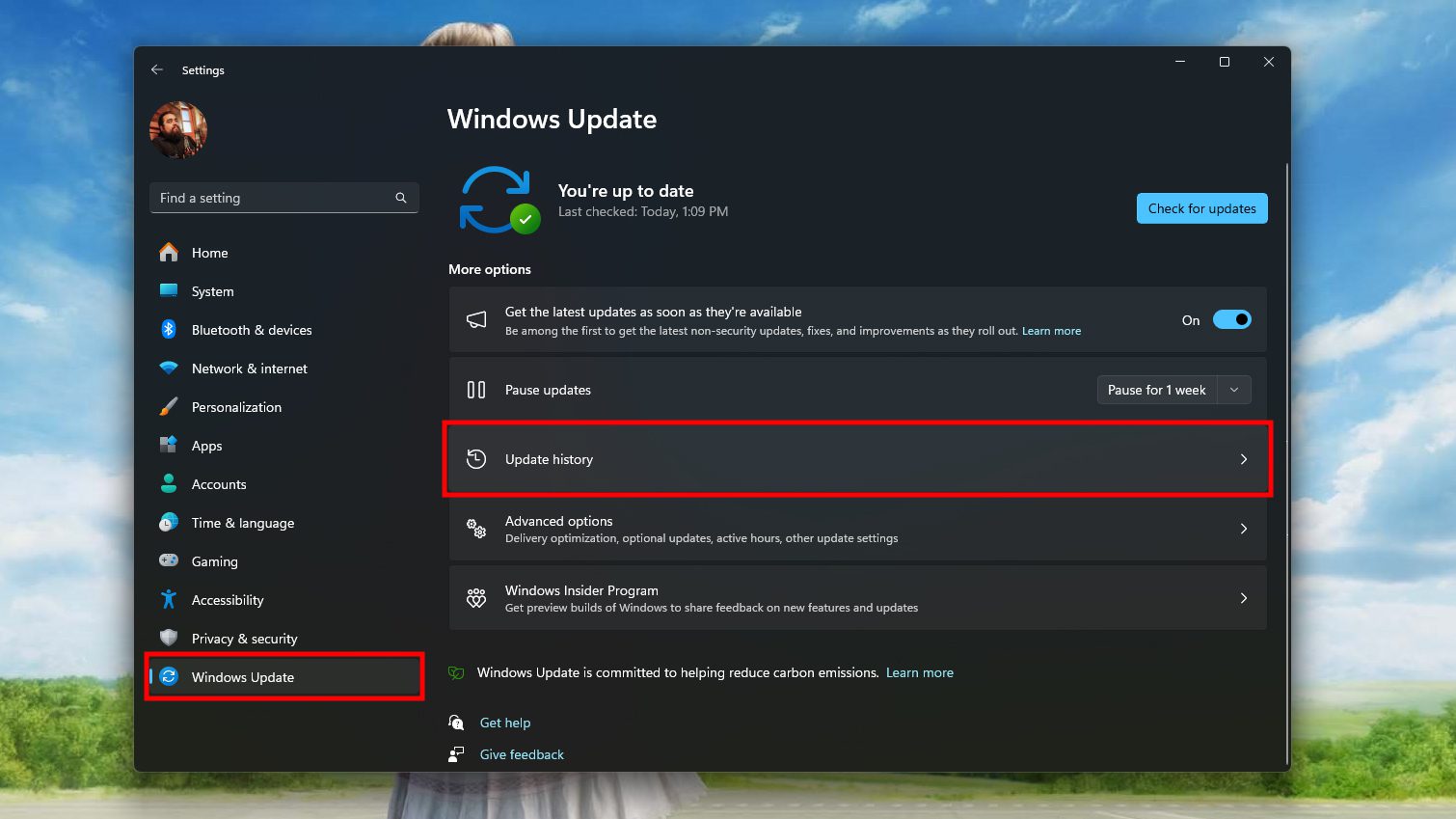The image size is (1456, 819).
Task: Click the back arrow in title bar
Action: point(157,69)
